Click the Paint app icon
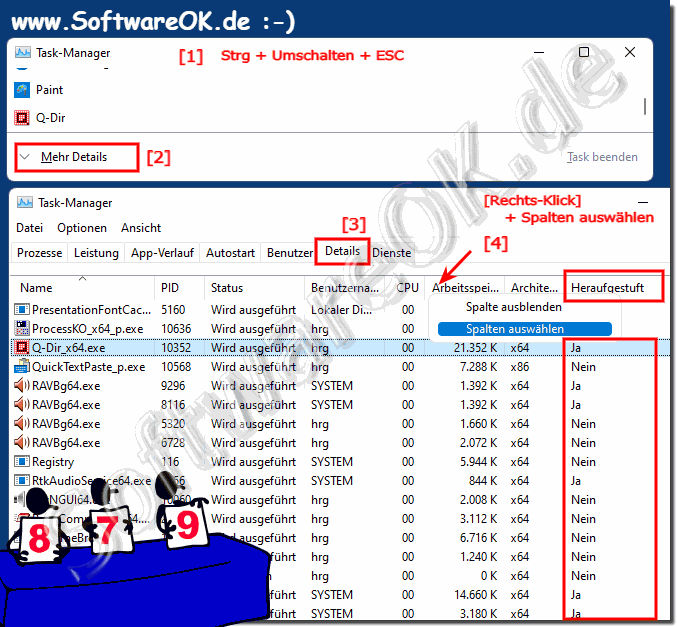 click(22, 90)
